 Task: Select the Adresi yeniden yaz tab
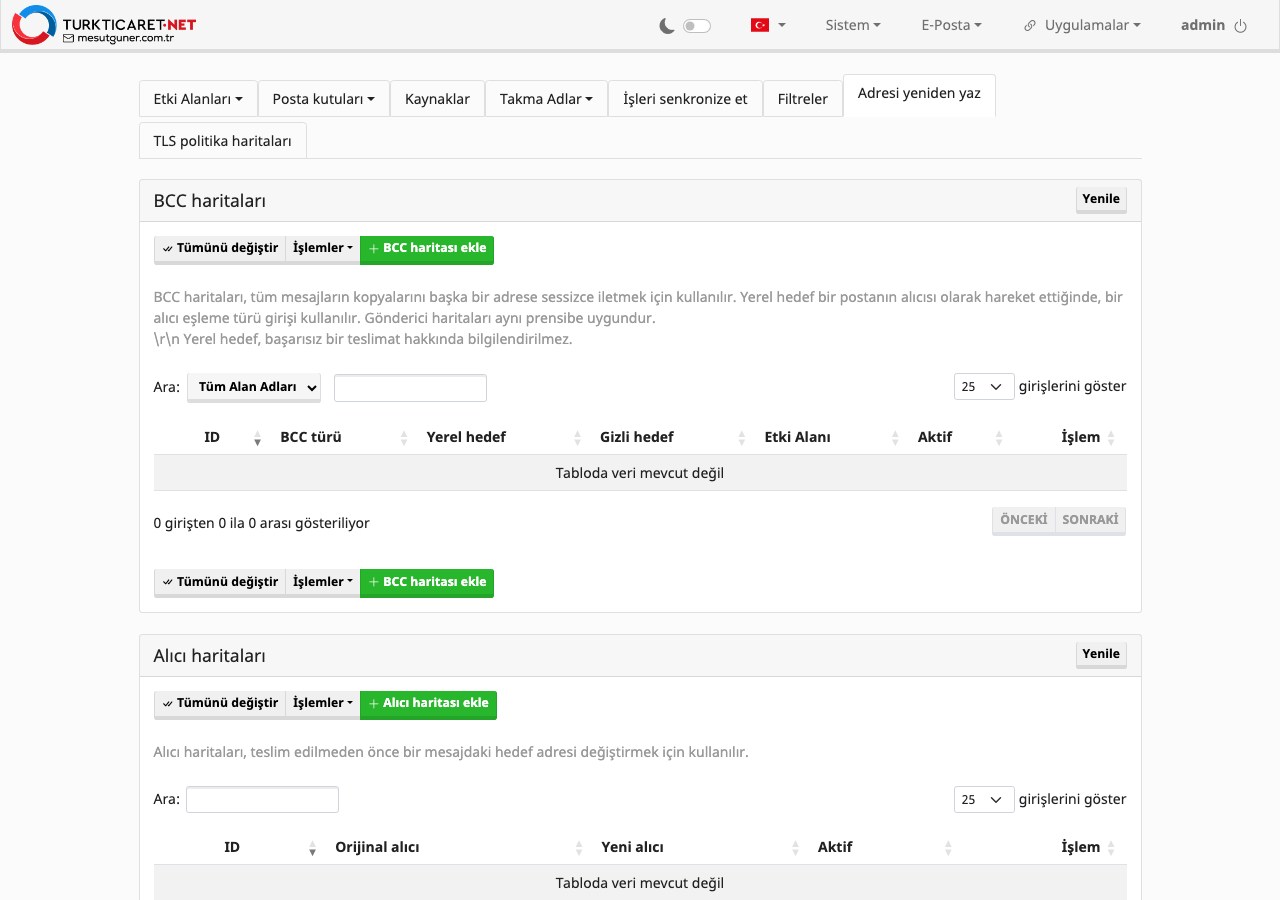919,94
